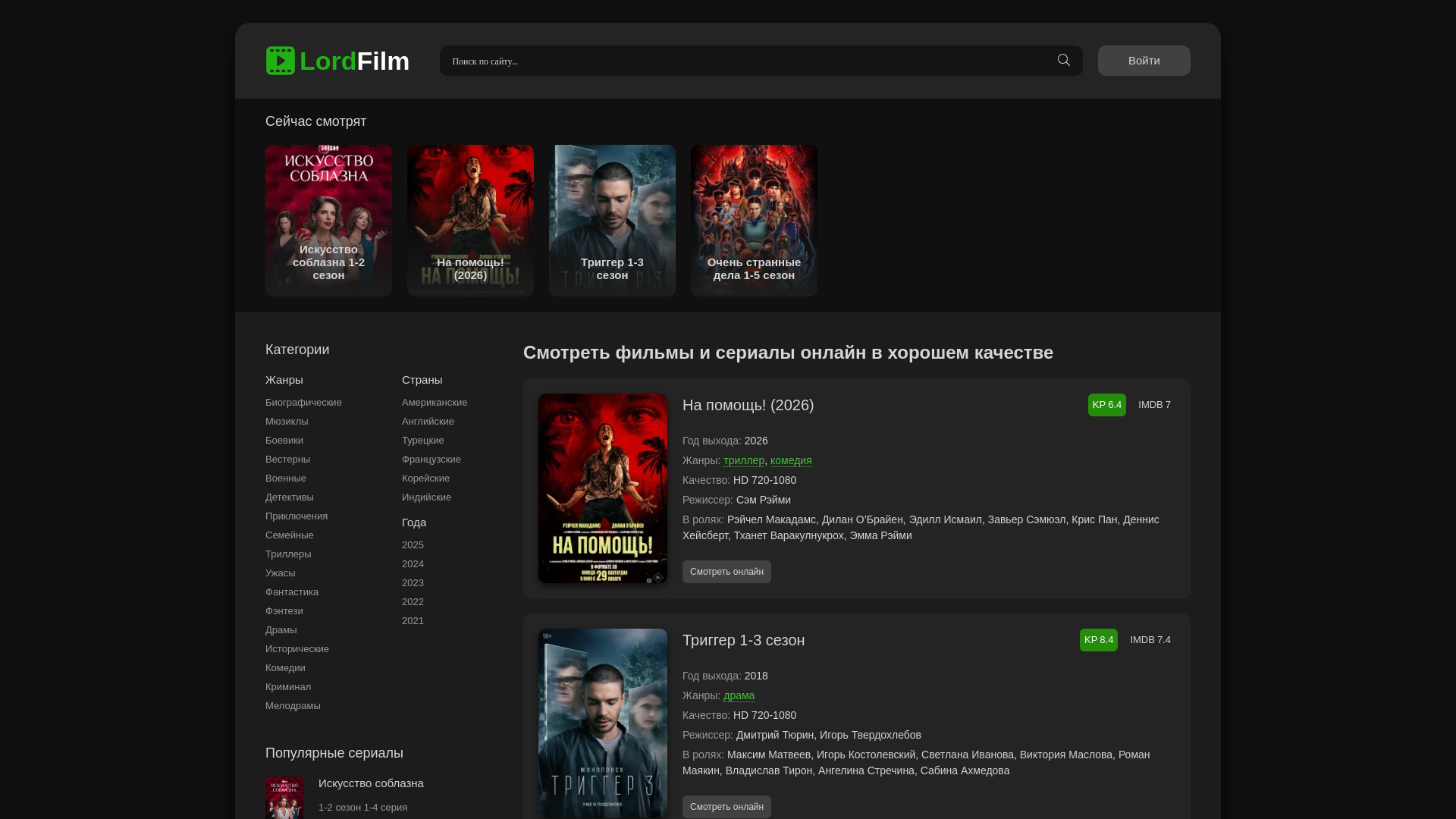Click the LordFilm logo icon
1456x819 pixels.
click(x=280, y=61)
